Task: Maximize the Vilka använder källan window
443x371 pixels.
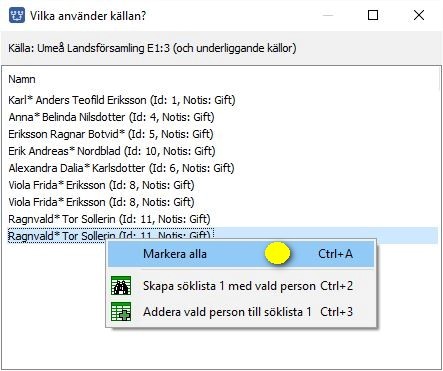Action: tap(373, 15)
